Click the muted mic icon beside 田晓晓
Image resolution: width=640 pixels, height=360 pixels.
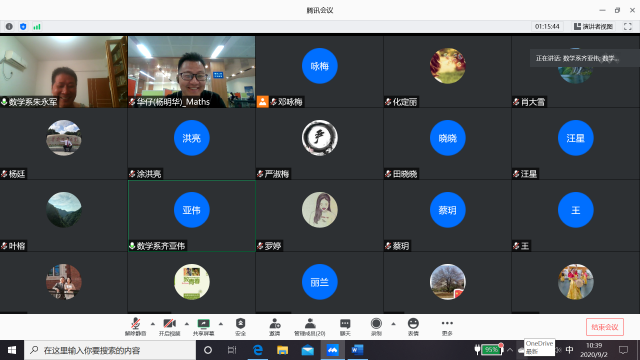point(388,174)
